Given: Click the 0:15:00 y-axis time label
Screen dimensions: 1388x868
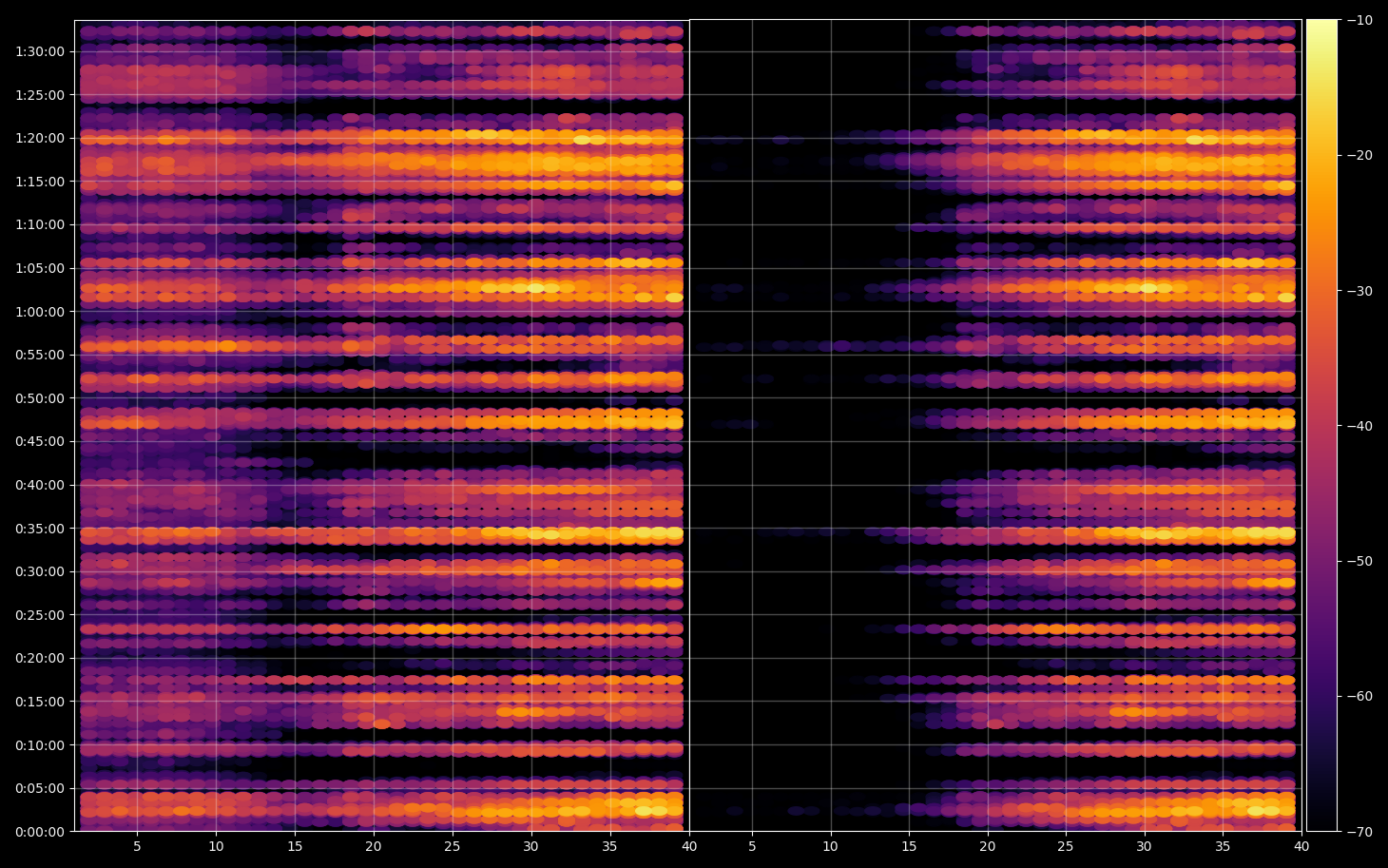Looking at the screenshot, I should click(39, 702).
